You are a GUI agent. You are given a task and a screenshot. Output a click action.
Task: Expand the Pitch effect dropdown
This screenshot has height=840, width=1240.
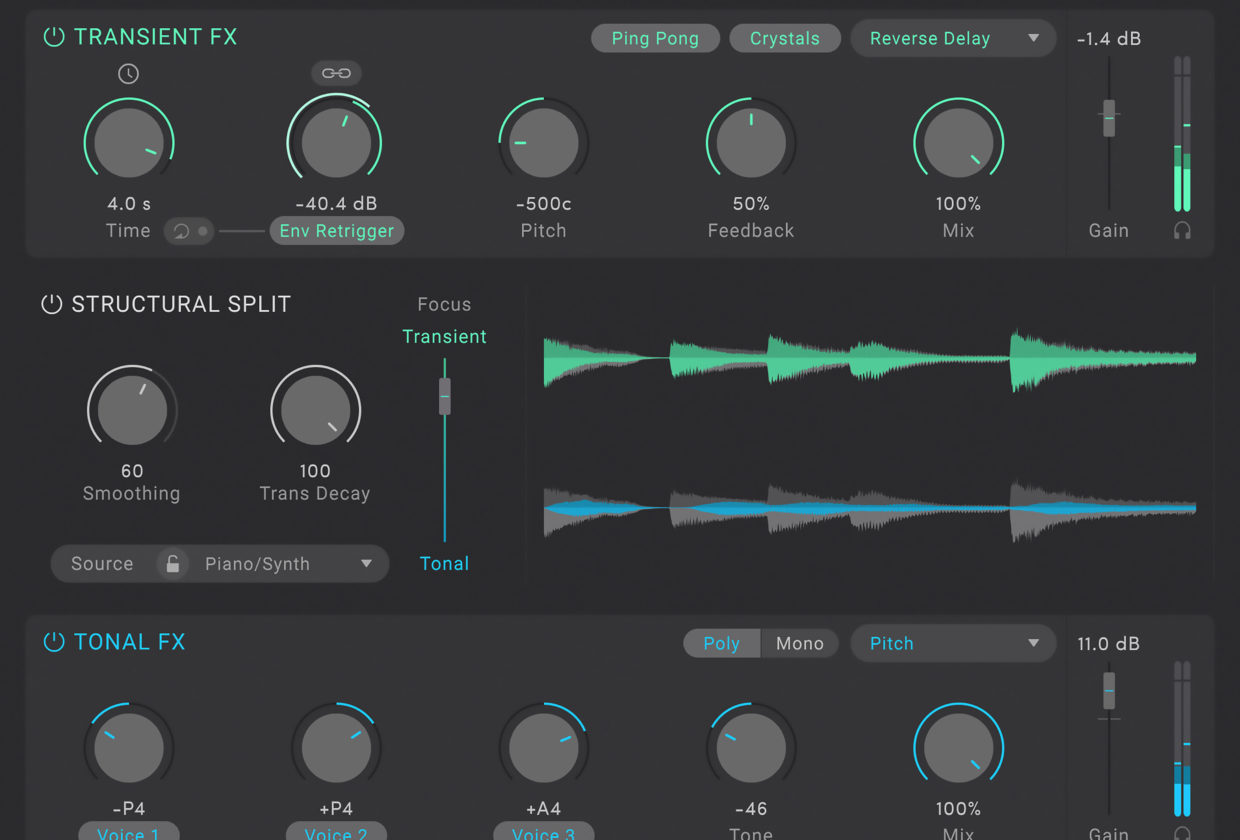(953, 644)
